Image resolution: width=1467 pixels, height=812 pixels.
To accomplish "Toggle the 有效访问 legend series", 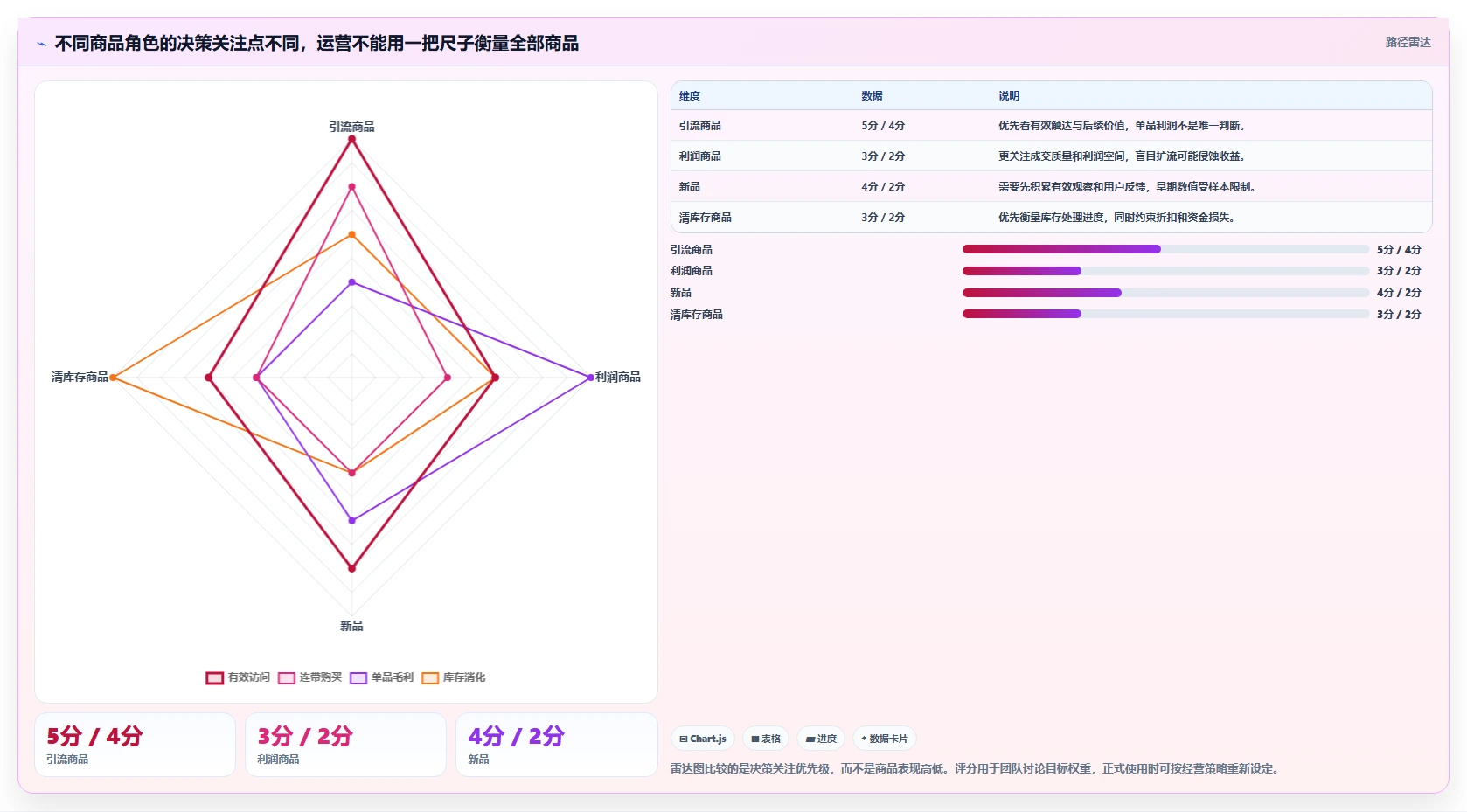I will click(x=238, y=677).
